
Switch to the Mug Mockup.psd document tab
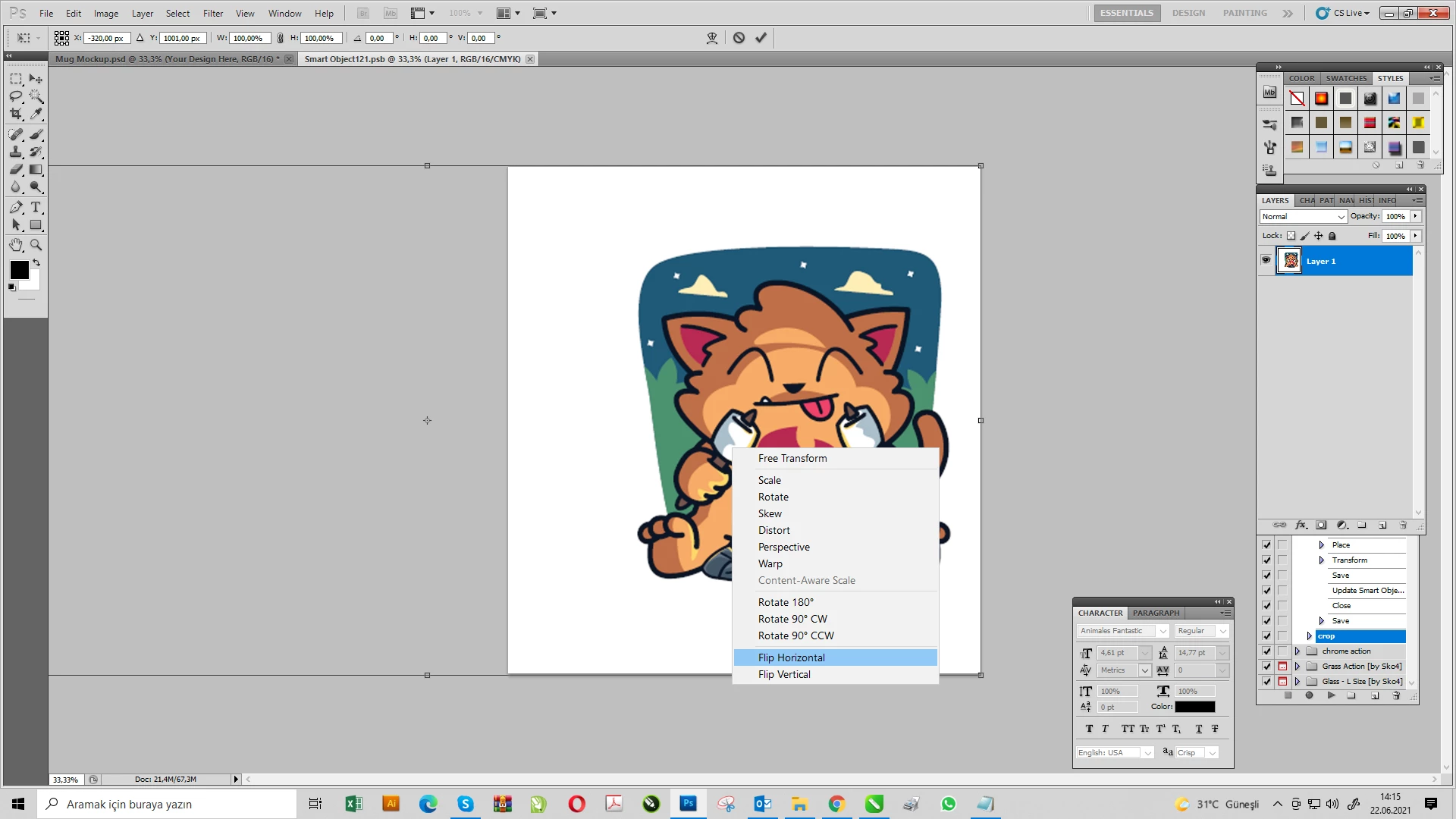tap(167, 59)
